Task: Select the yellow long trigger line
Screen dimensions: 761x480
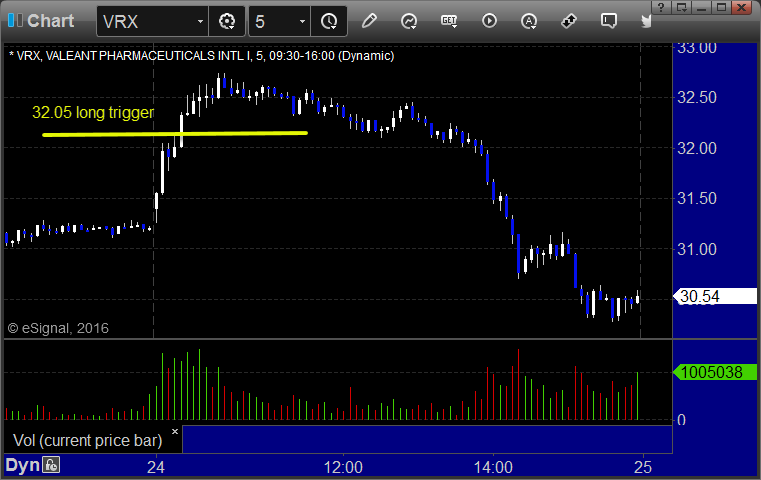Action: pos(175,133)
